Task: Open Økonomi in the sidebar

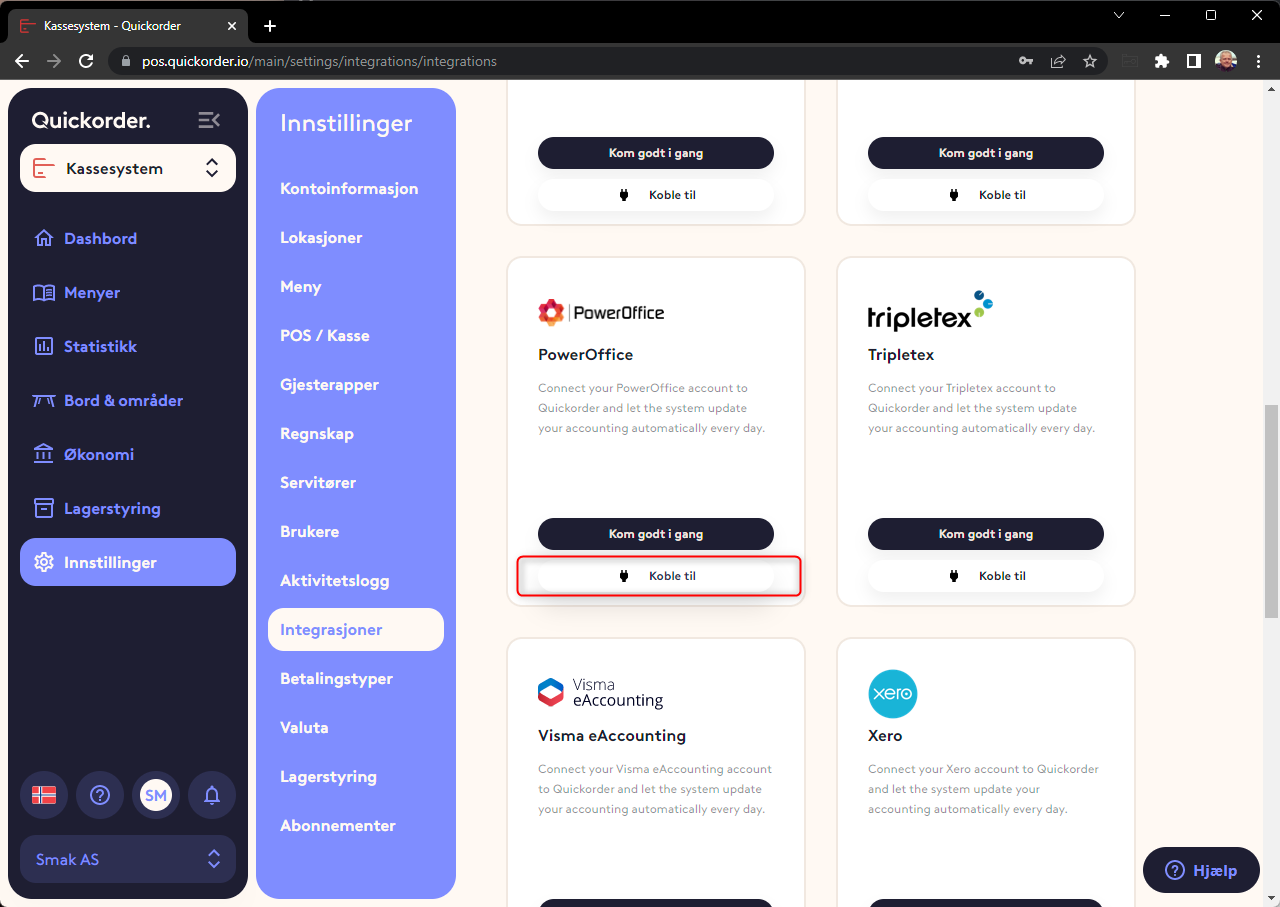Action: pos(128,454)
